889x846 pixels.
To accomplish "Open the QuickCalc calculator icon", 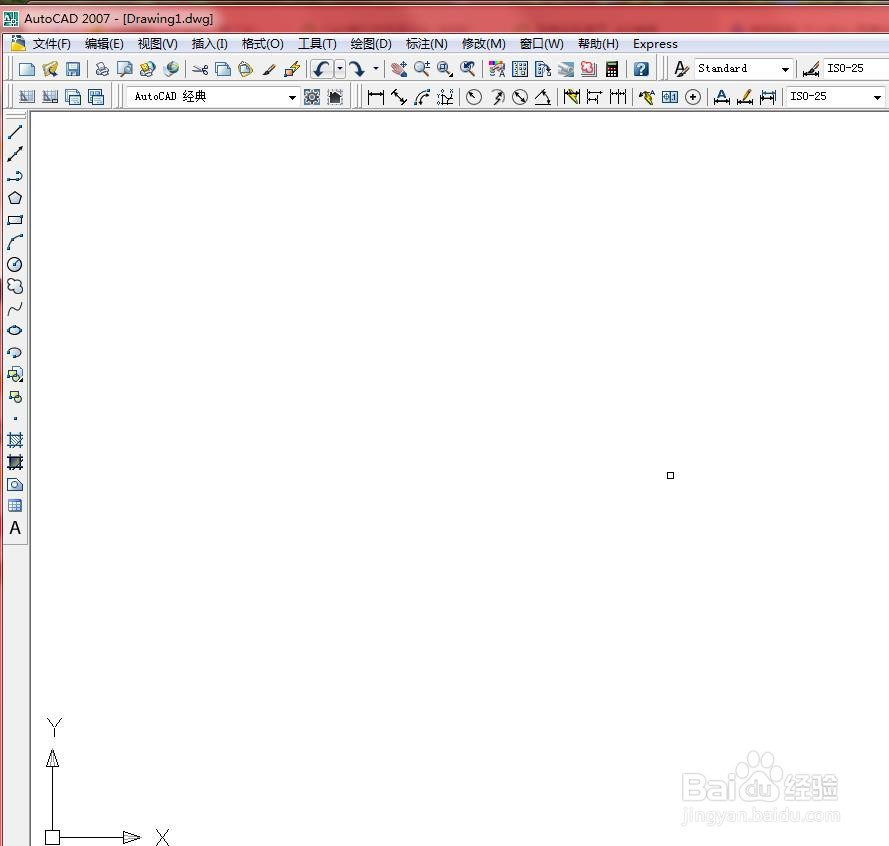I will coord(612,69).
